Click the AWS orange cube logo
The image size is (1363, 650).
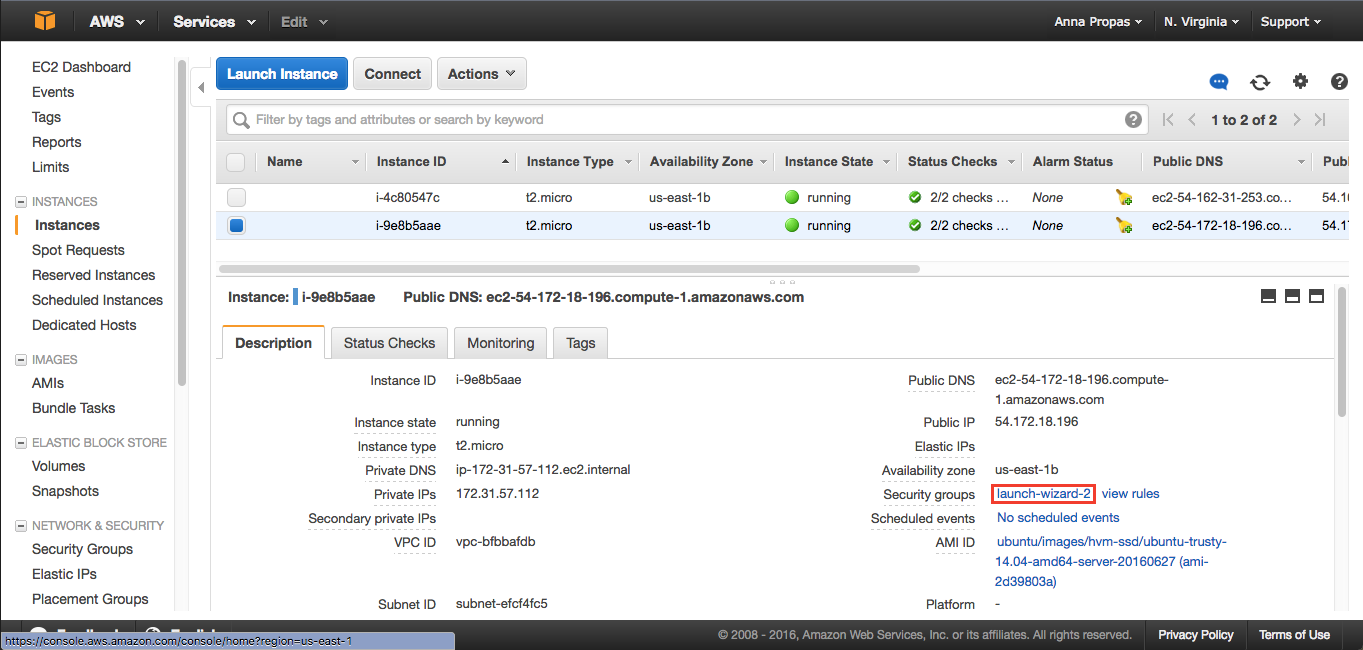pyautogui.click(x=45, y=20)
